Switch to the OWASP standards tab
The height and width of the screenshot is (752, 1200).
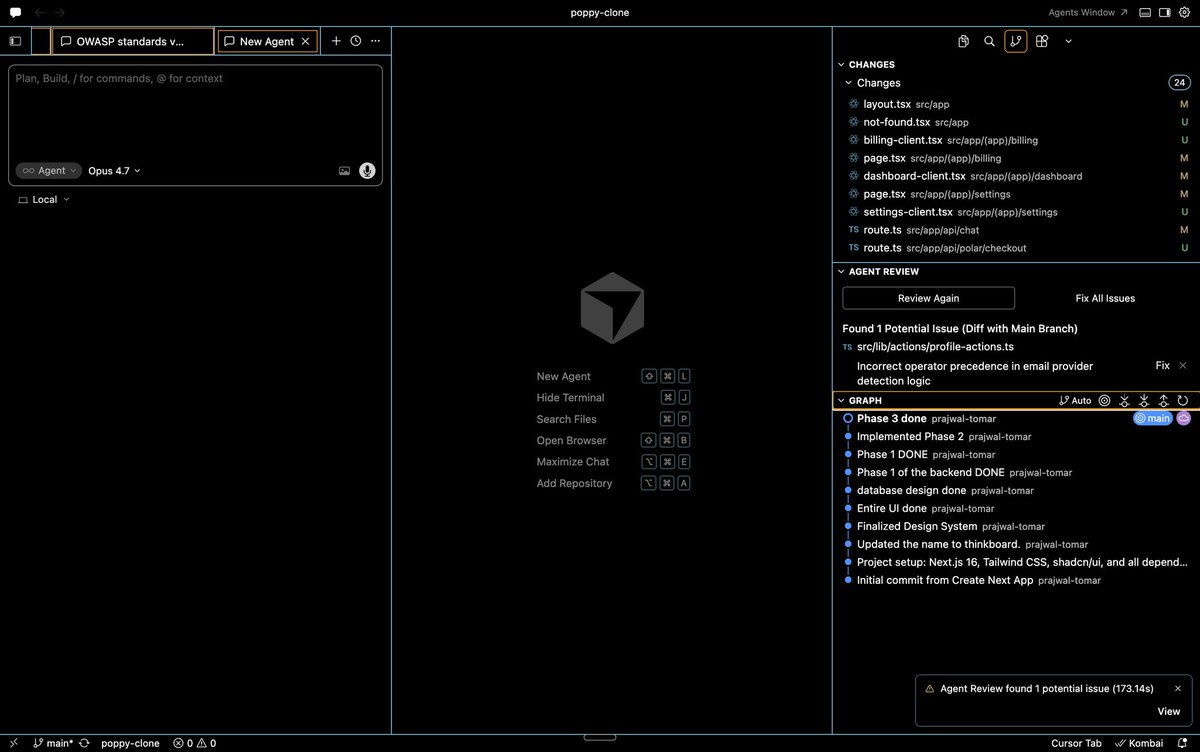click(x=132, y=41)
